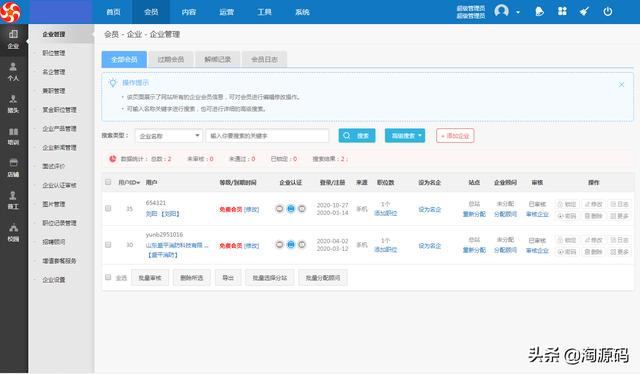Close the 操作提示 tips panel
Viewport: 640px width, 374px height.
point(621,85)
